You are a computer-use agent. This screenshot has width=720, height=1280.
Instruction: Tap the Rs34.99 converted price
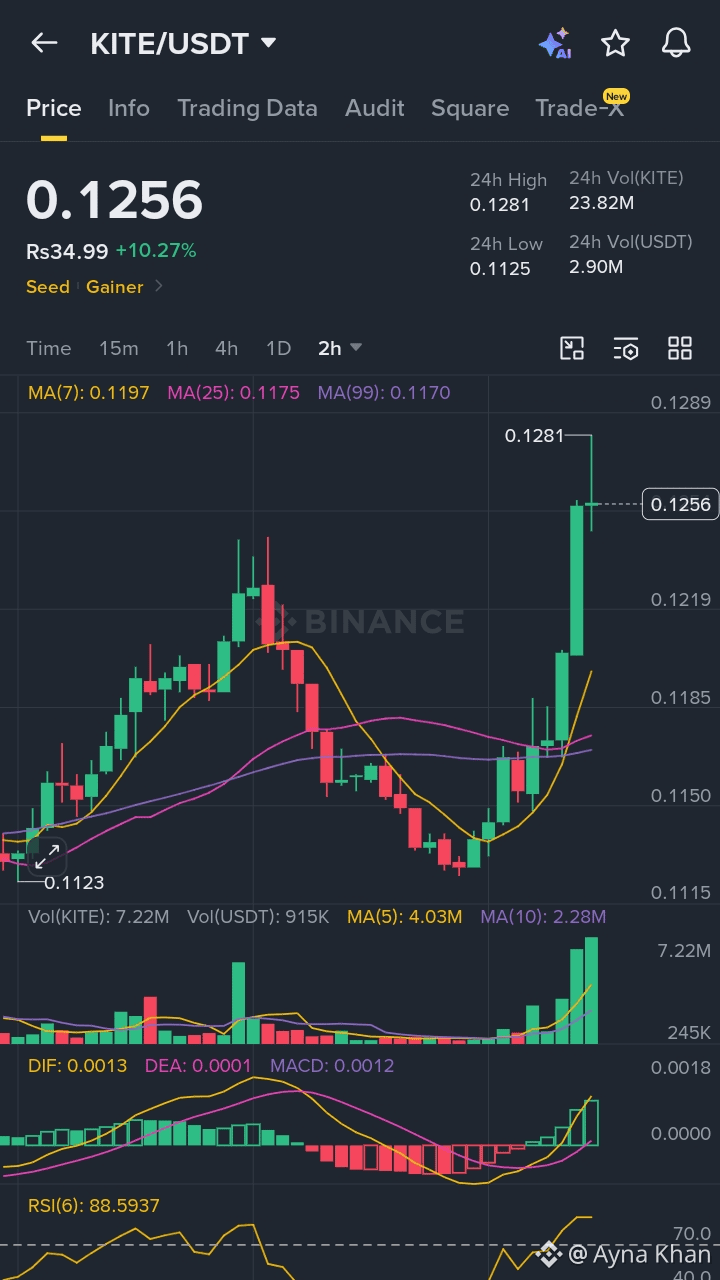coord(67,251)
